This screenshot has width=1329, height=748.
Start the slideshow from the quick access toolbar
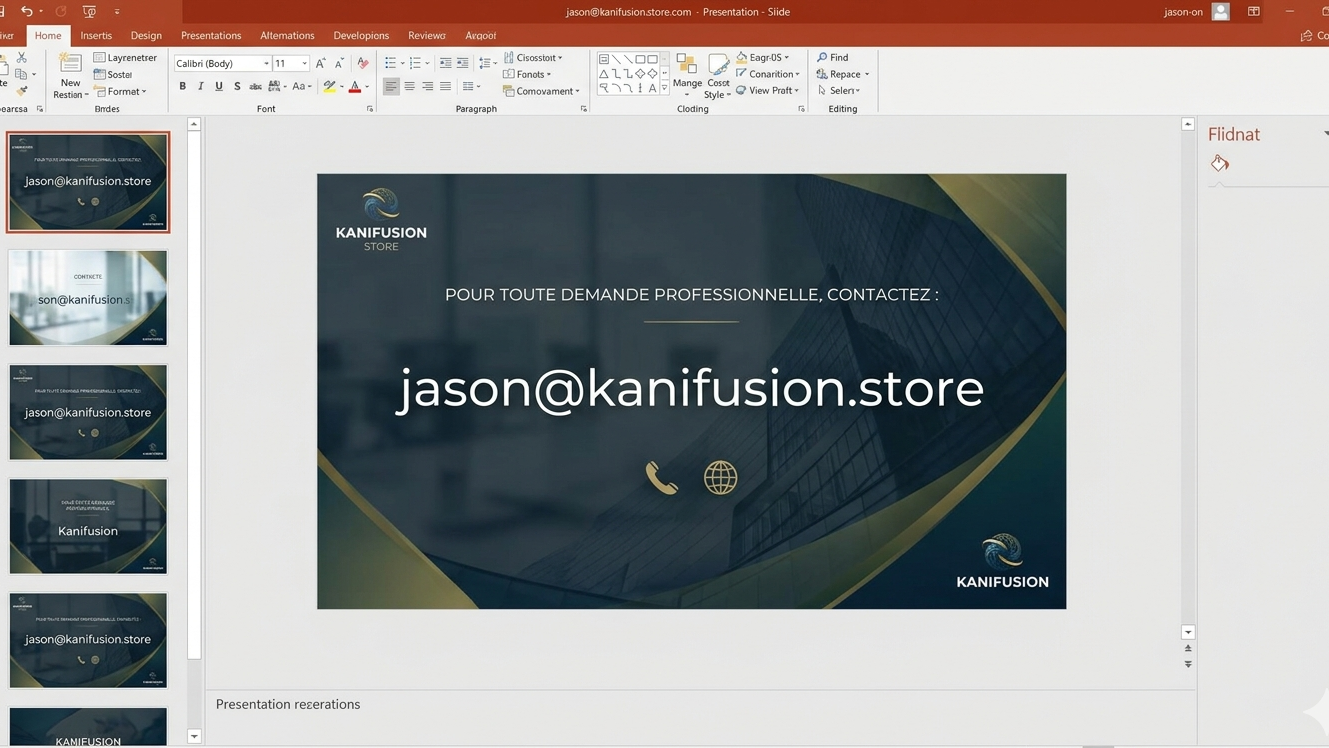point(89,11)
